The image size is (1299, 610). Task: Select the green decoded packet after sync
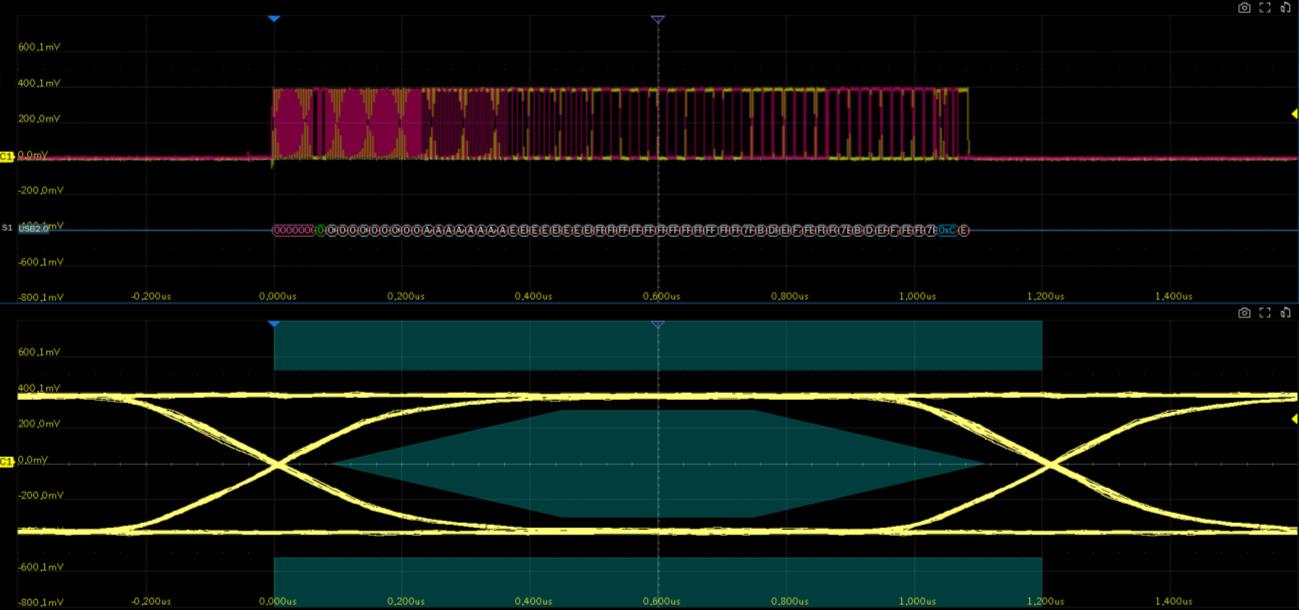(x=320, y=230)
